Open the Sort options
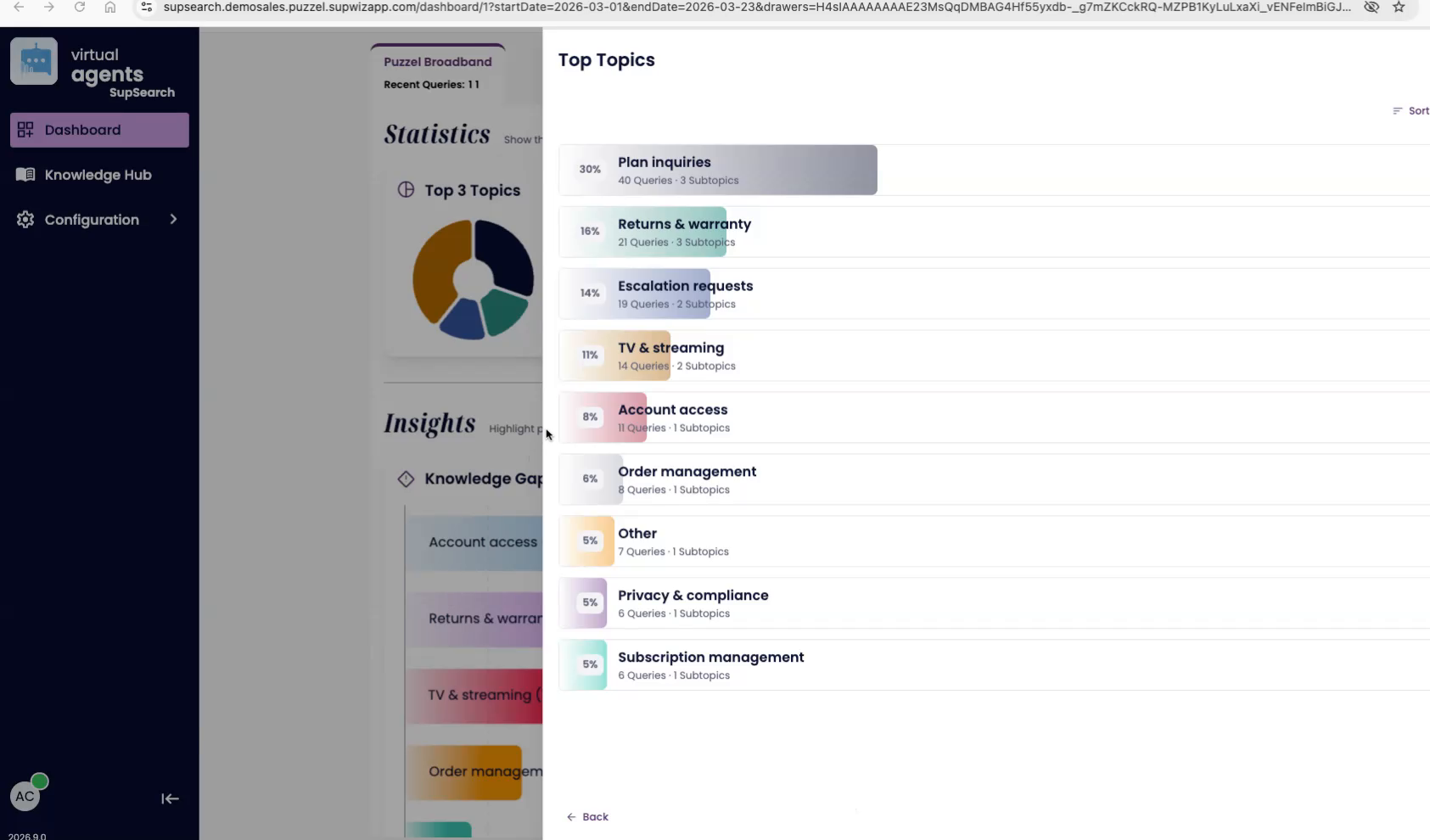 [1410, 111]
